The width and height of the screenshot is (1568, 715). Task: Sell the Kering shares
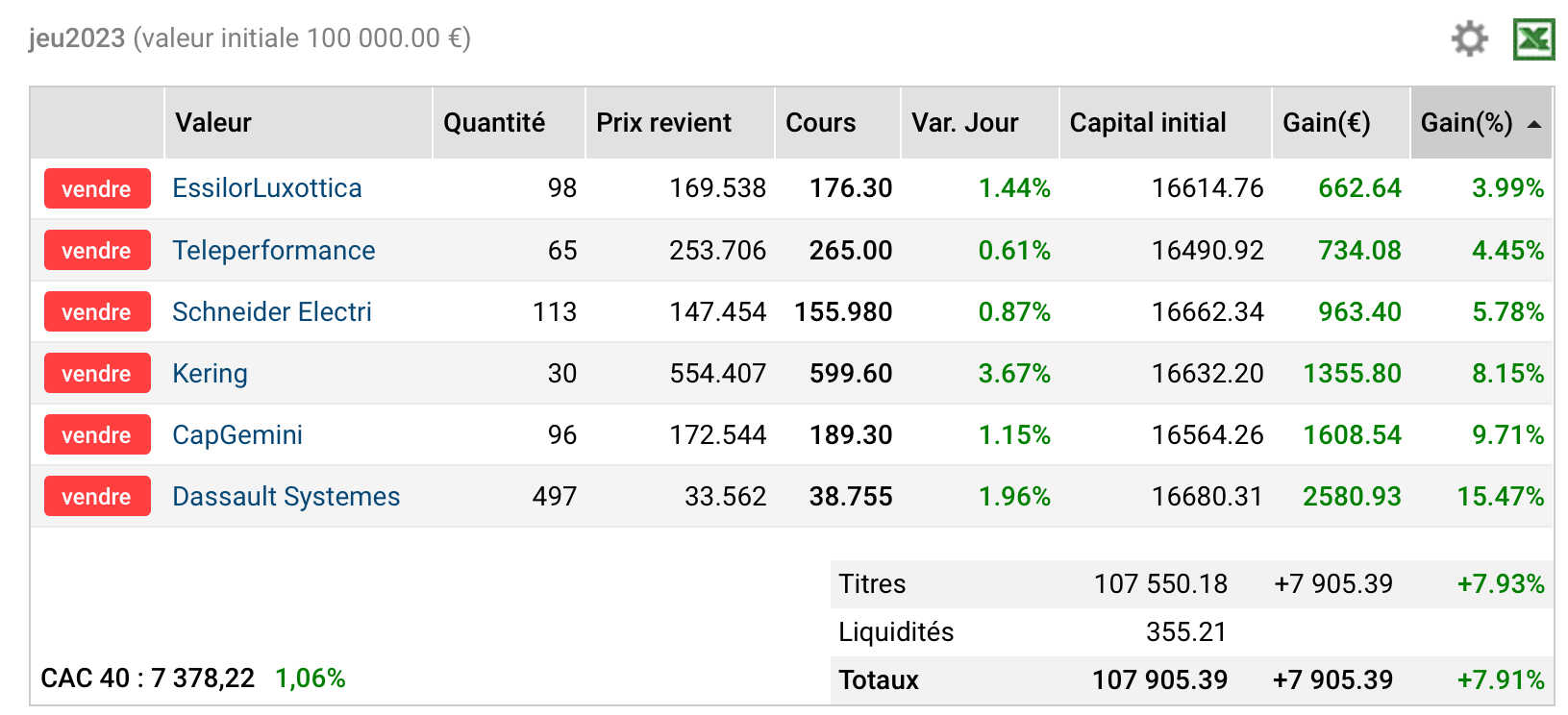click(97, 374)
